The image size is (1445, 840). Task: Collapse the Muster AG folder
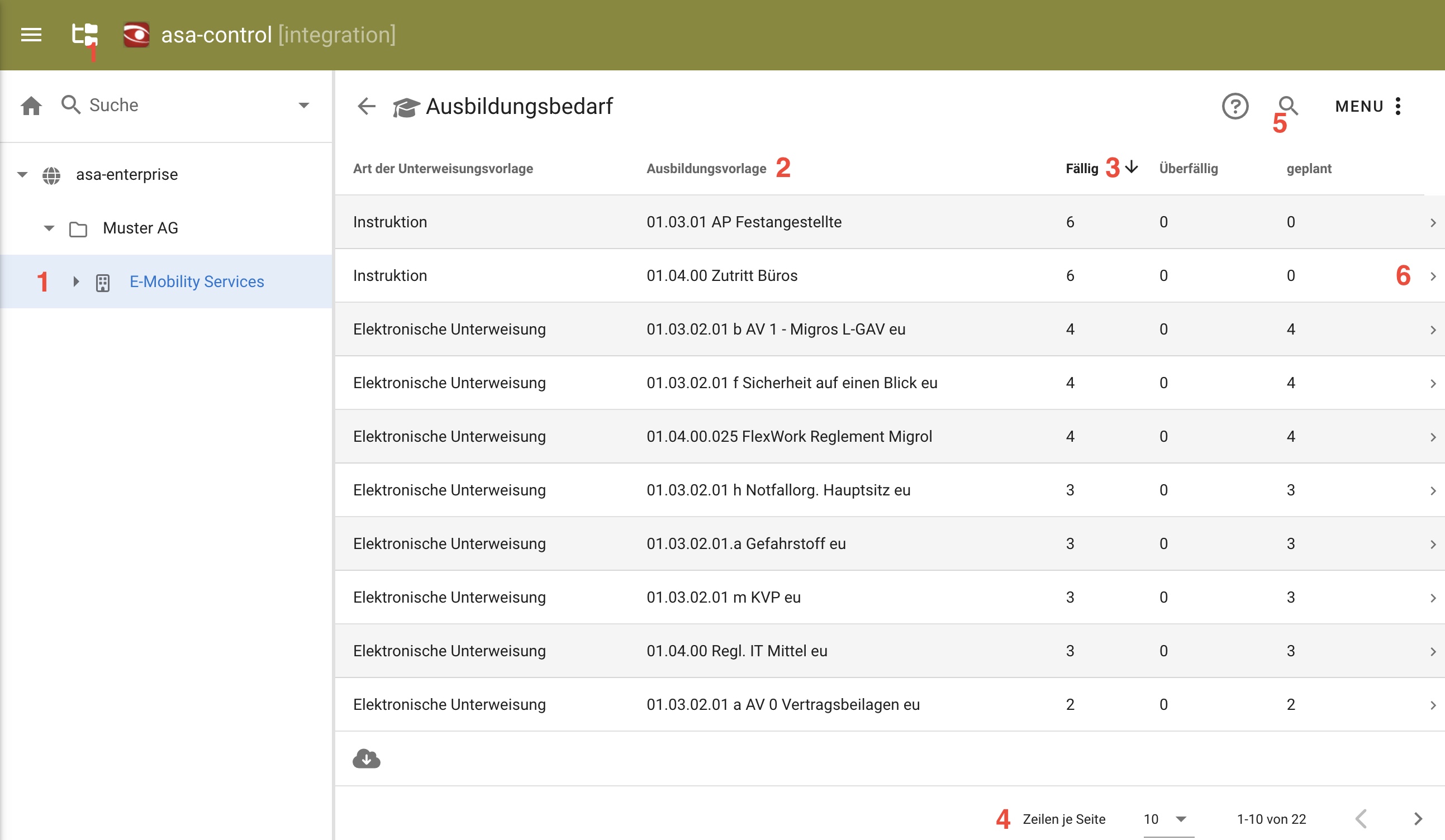click(49, 228)
